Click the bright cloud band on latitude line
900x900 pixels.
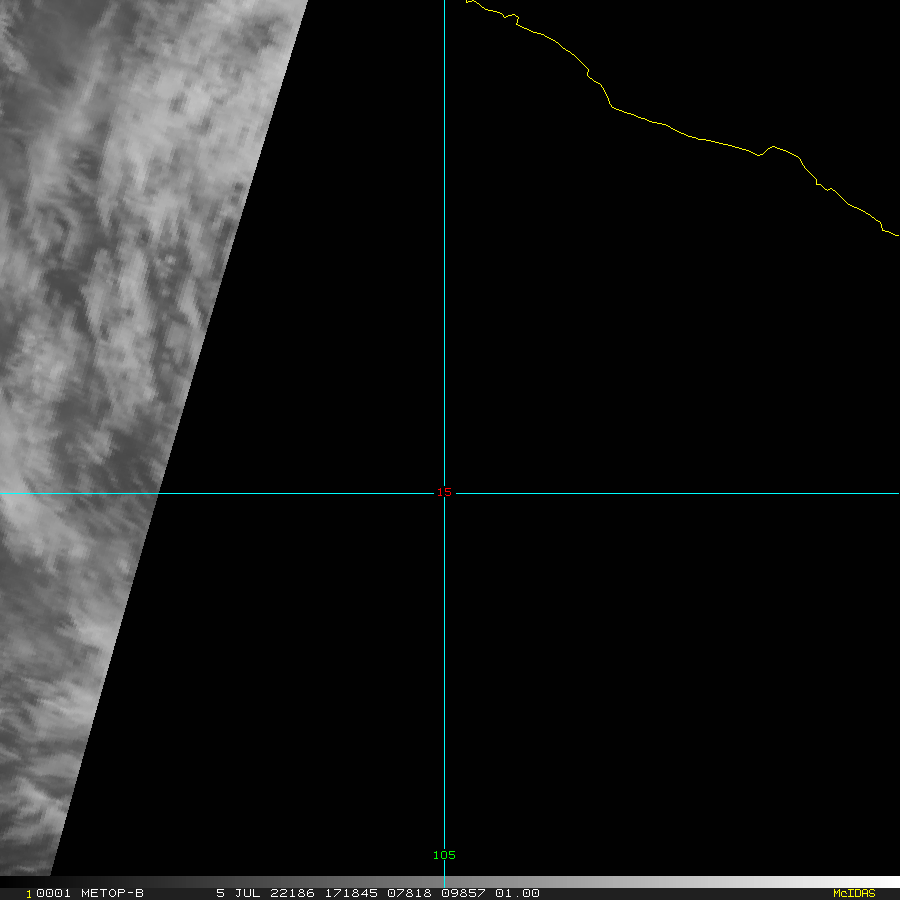pos(40,493)
